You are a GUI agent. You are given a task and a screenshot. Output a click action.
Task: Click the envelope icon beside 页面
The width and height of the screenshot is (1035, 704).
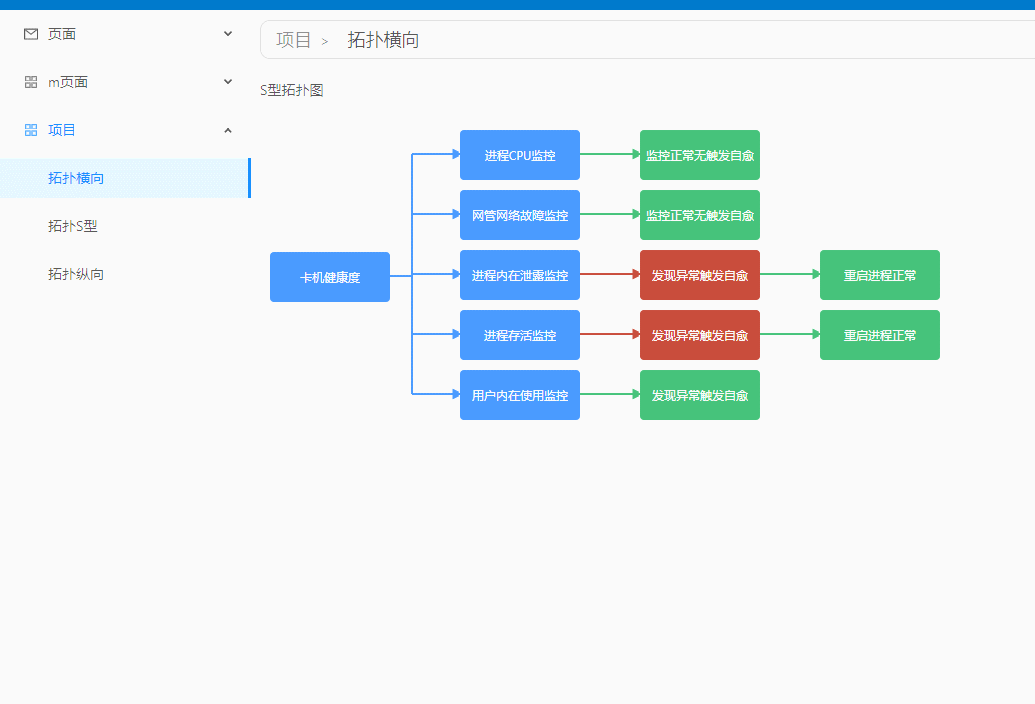pos(29,33)
